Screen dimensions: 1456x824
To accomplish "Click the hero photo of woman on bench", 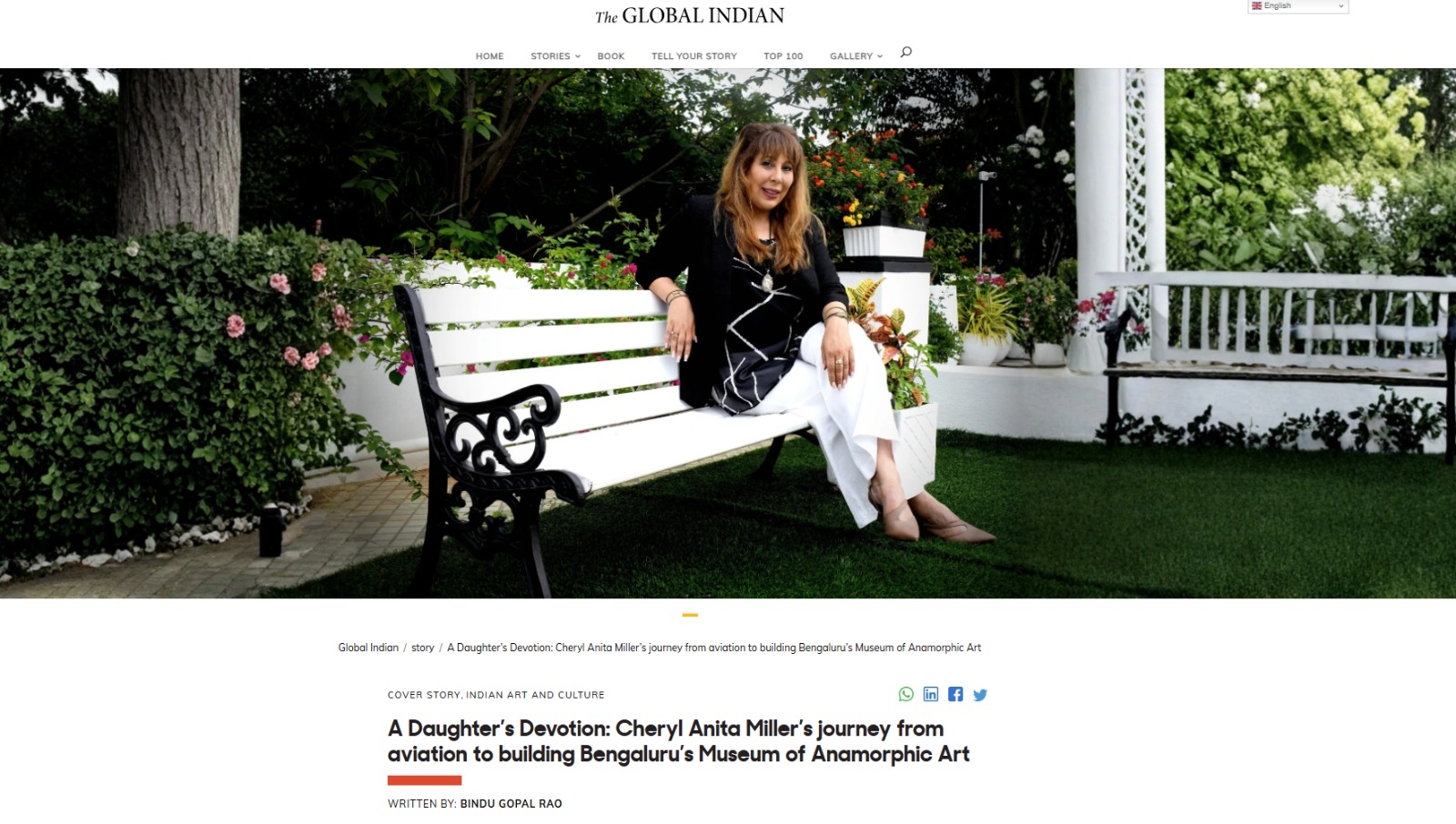I will pos(728,333).
